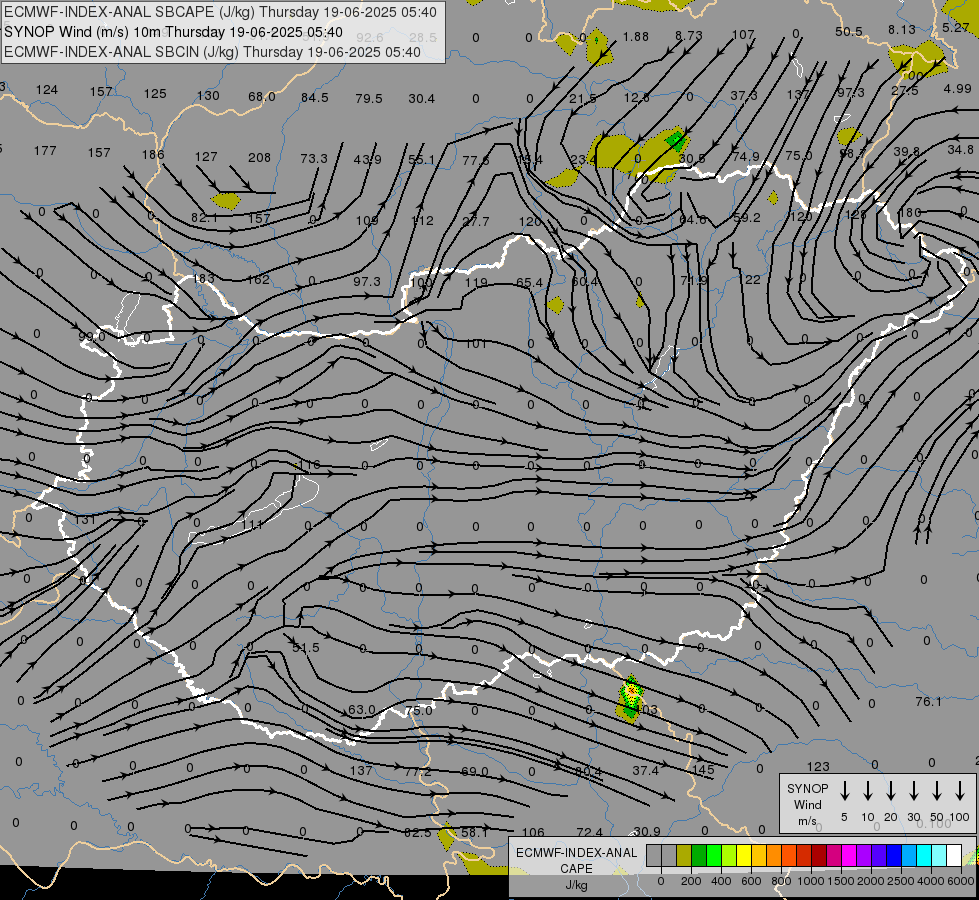Click the map value 69.0
Image resolution: width=979 pixels, height=900 pixels.
[x=475, y=771]
